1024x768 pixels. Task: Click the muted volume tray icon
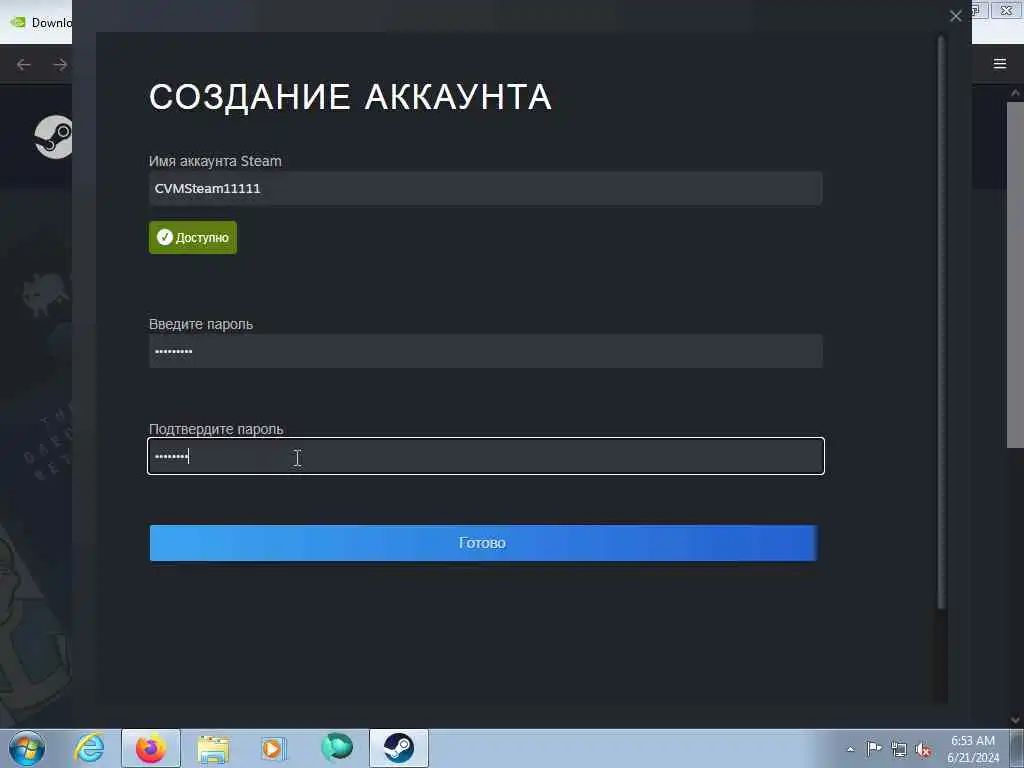[x=923, y=750]
